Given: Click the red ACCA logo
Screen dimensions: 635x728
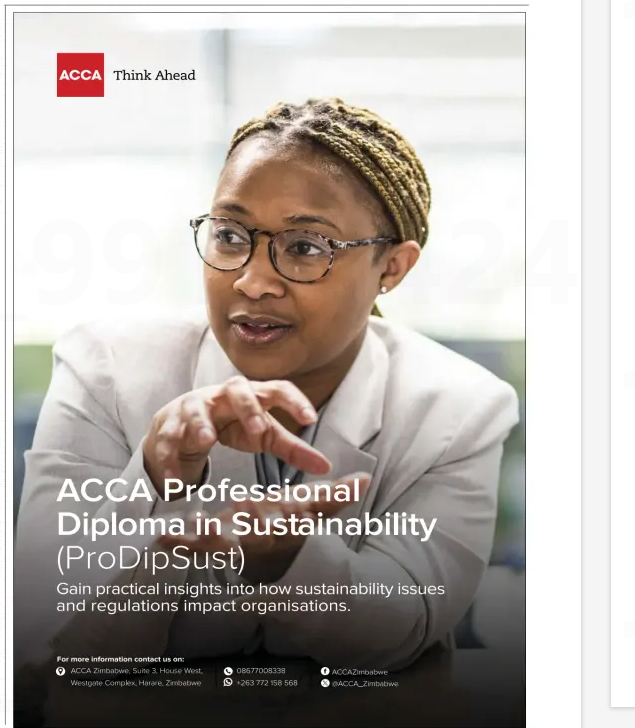Looking at the screenshot, I should pos(80,75).
